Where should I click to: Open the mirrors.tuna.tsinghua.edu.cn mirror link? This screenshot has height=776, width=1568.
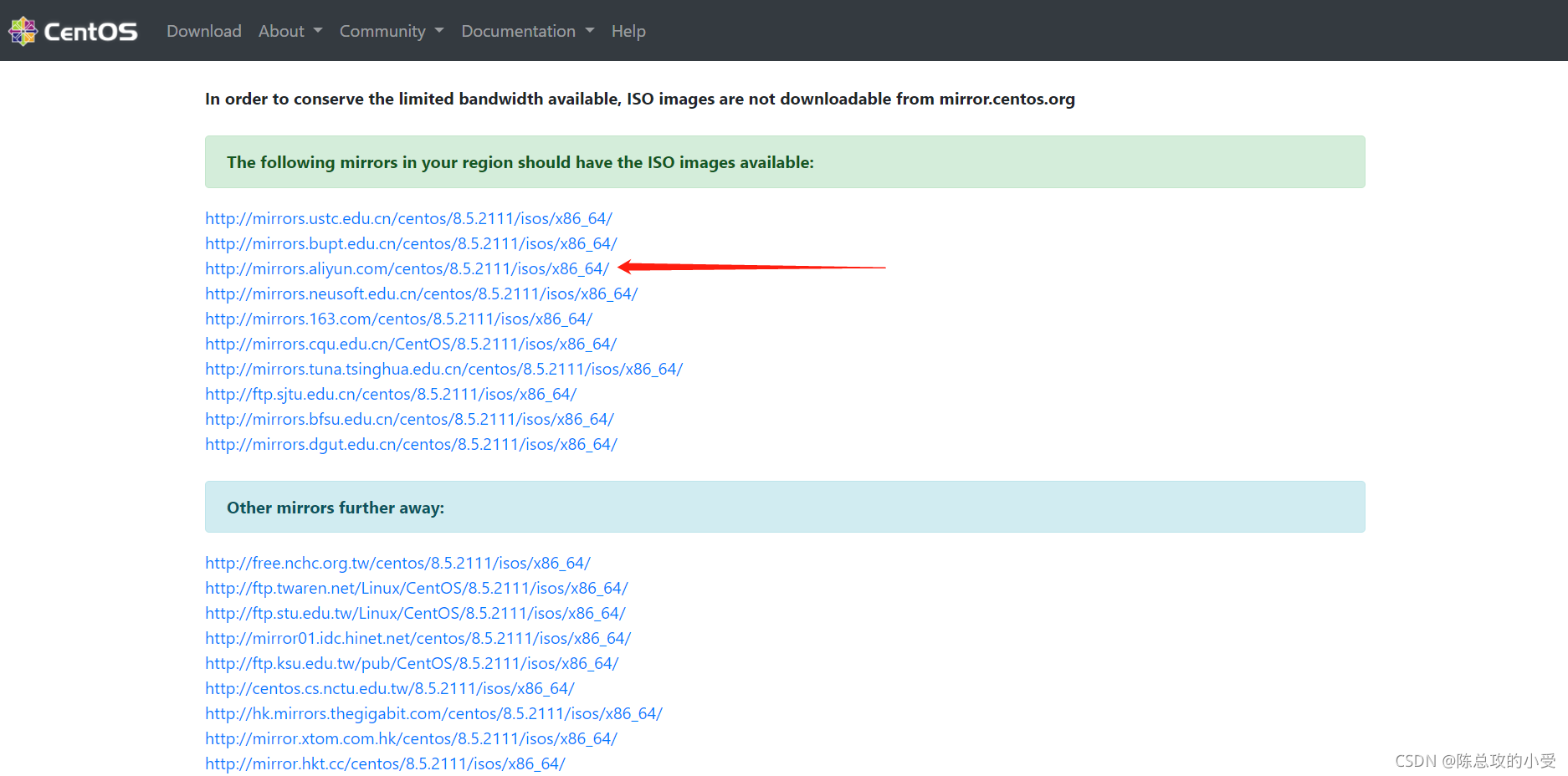coord(443,369)
